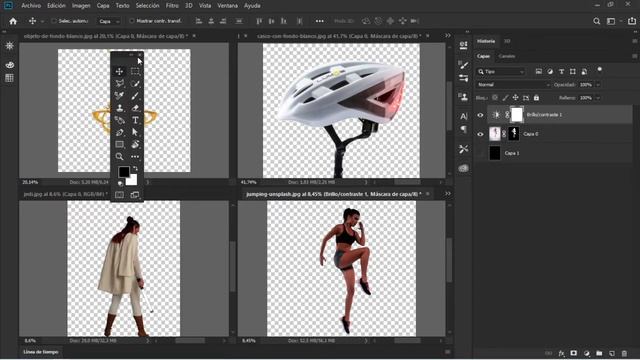Select the Lasso tool in toolbox
The width and height of the screenshot is (640, 360).
click(x=119, y=84)
